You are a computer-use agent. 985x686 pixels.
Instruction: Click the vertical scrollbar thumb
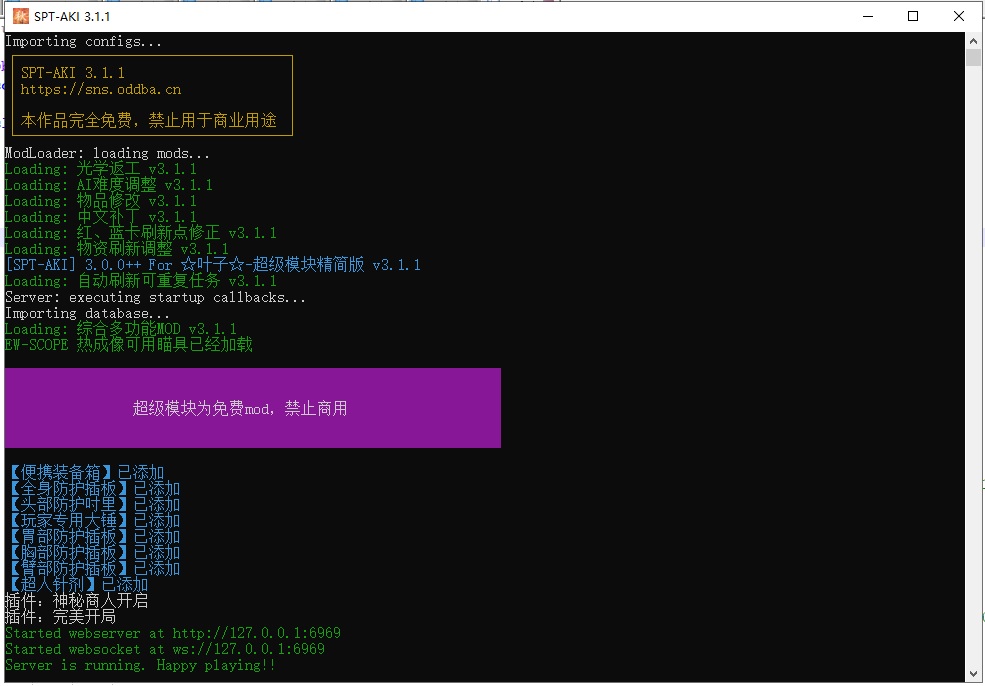[x=973, y=57]
